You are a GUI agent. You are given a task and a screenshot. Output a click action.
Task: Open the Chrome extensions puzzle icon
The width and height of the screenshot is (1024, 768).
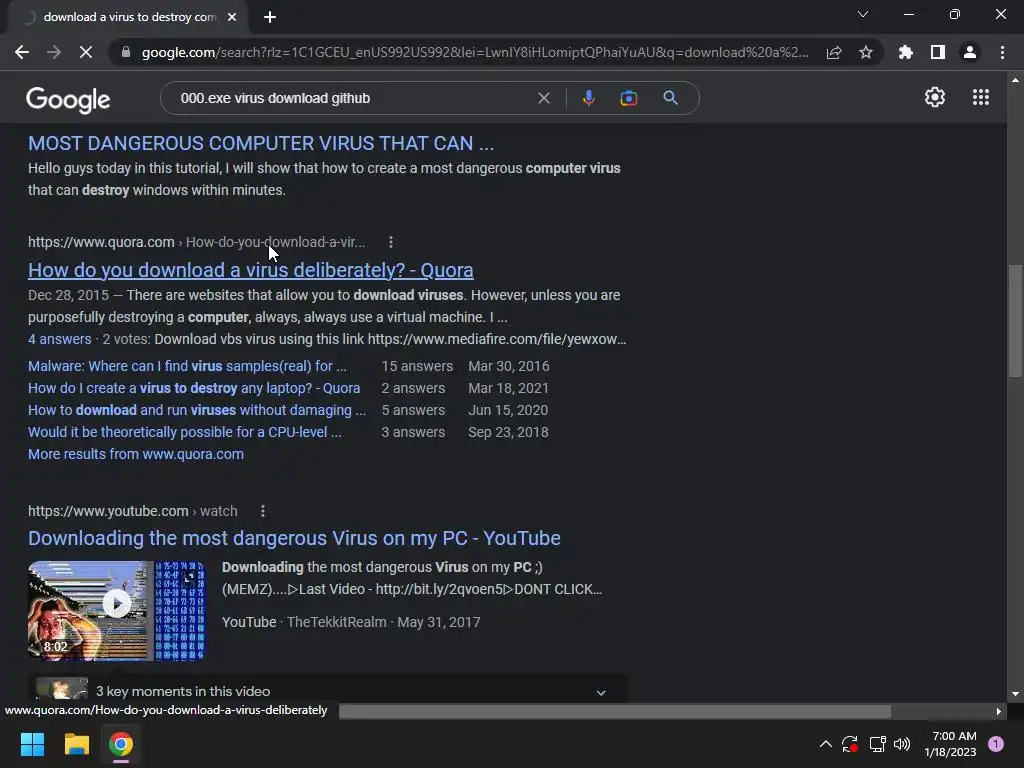[x=905, y=52]
